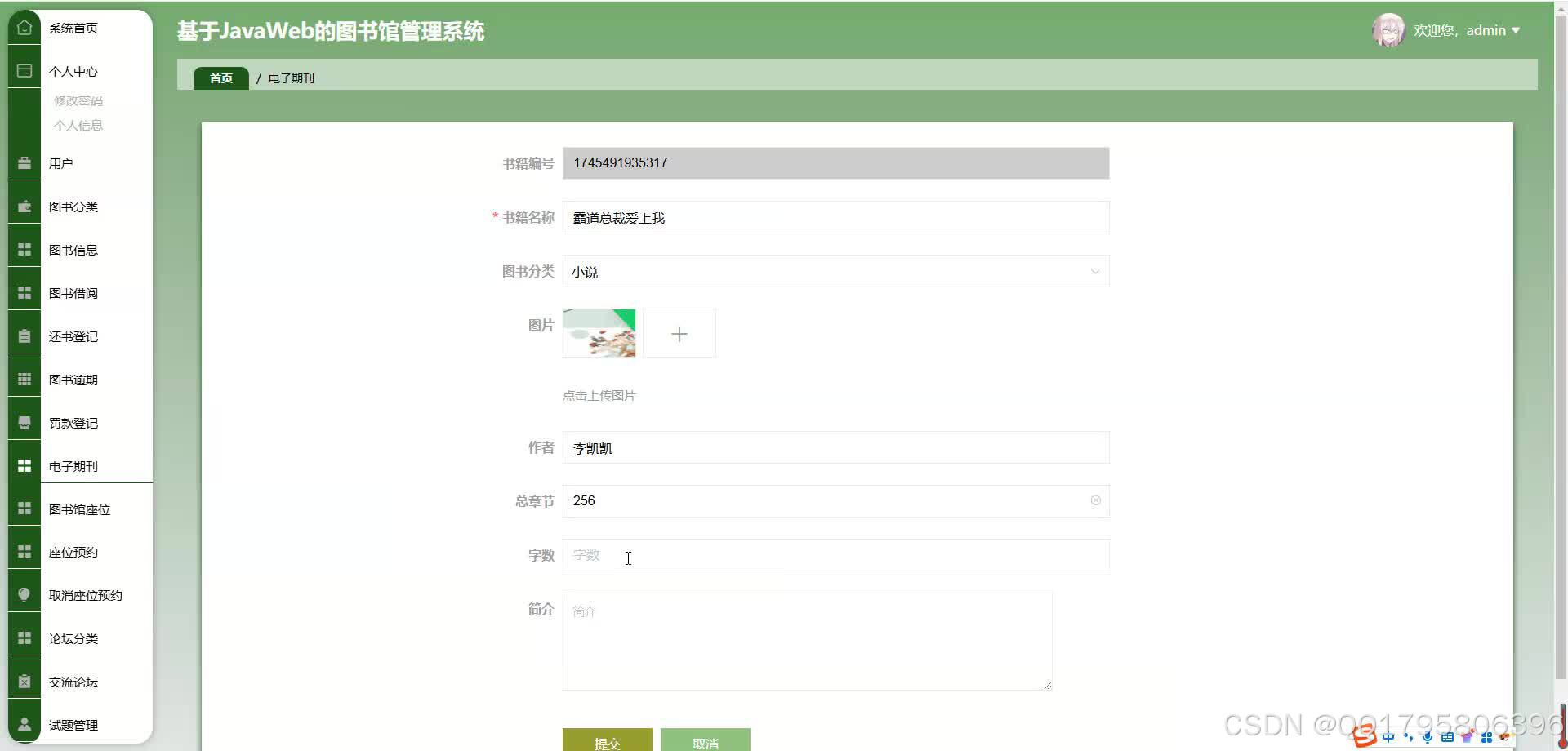Click the 罚款登记 monitor icon

pyautogui.click(x=24, y=421)
